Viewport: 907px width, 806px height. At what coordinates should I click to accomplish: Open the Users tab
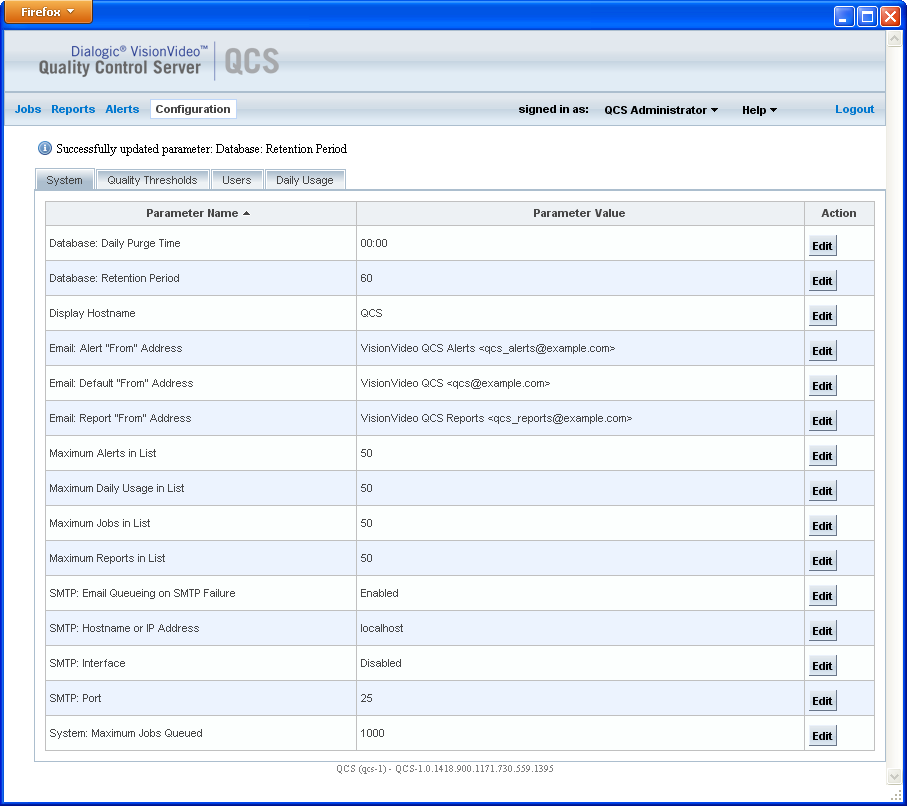[237, 179]
